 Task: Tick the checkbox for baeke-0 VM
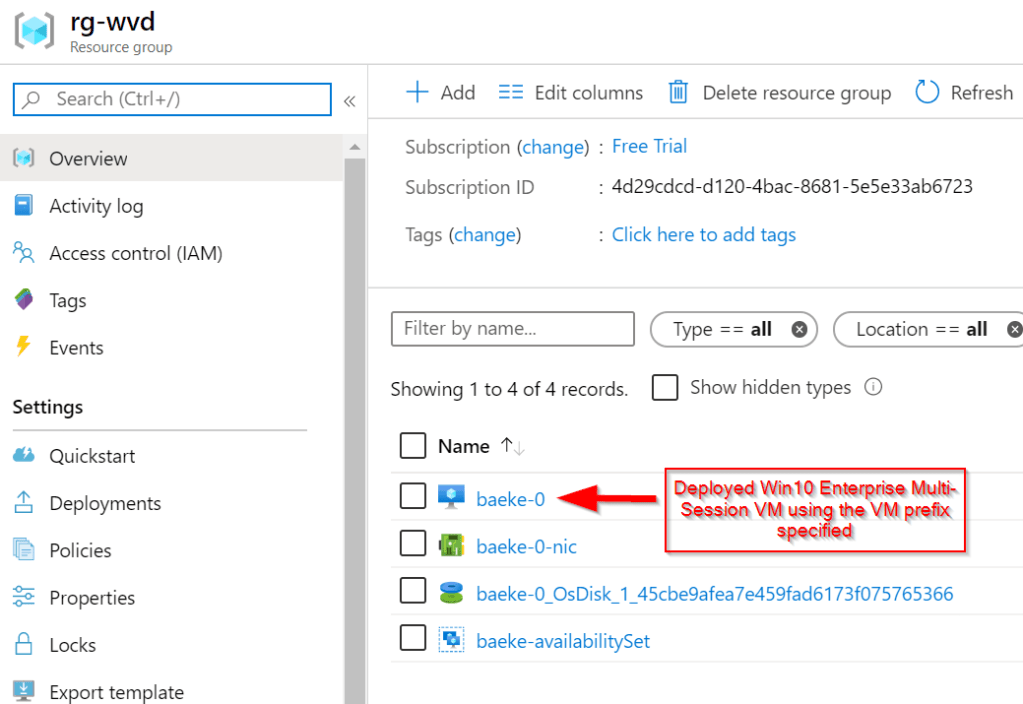(x=413, y=496)
